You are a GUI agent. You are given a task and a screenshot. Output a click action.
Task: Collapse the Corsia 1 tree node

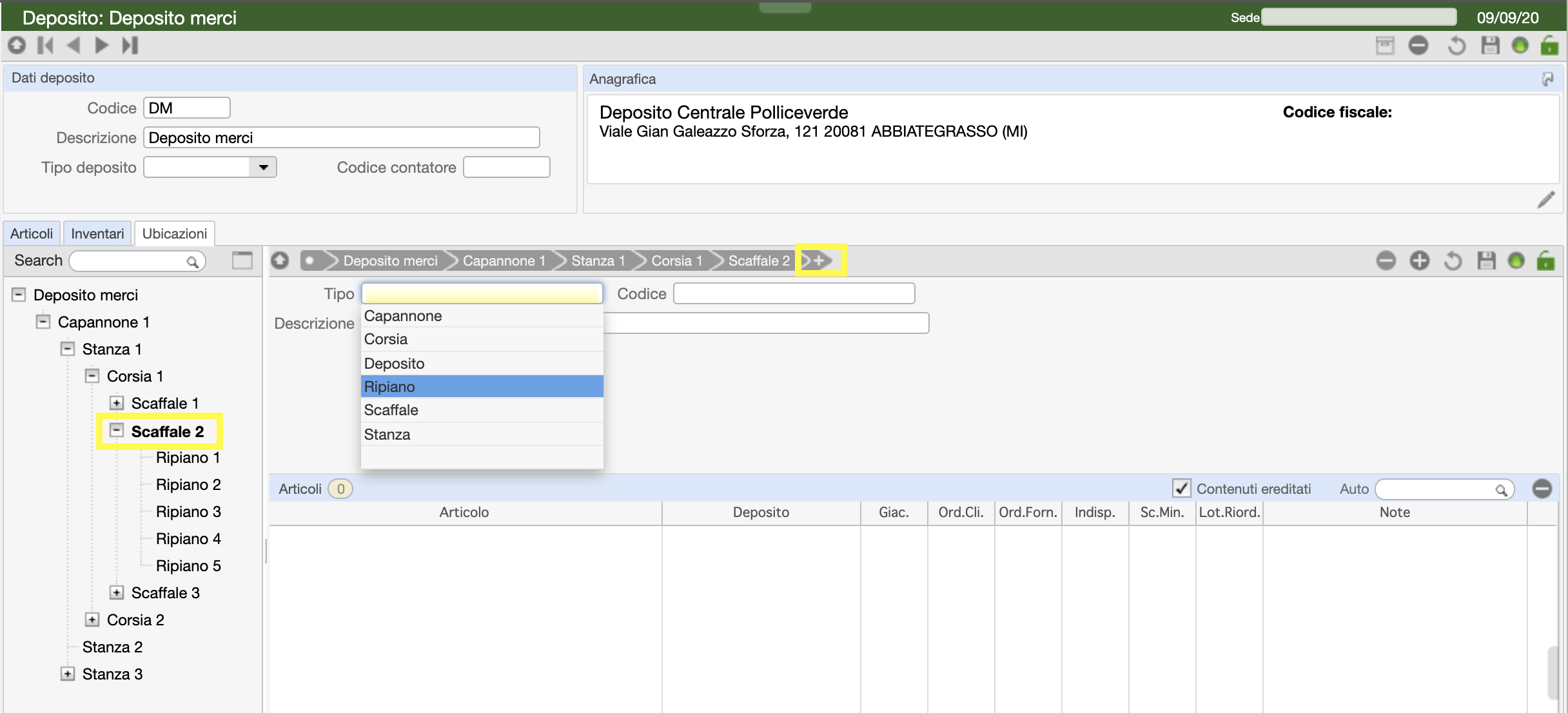[92, 376]
